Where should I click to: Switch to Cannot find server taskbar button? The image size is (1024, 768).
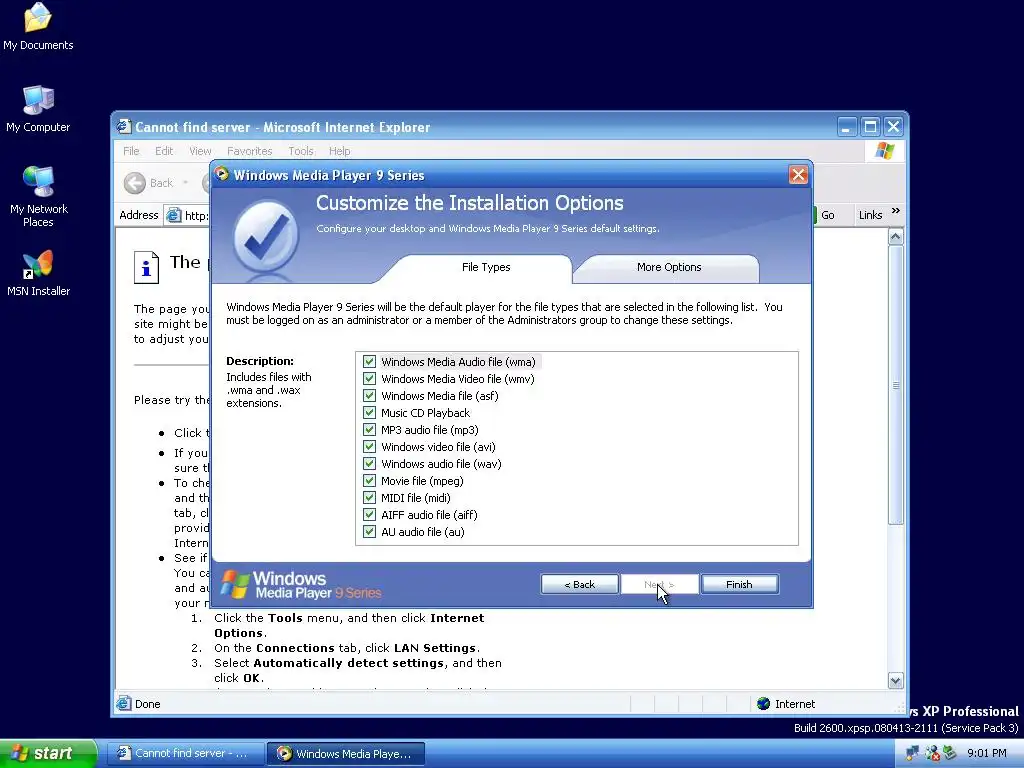185,753
